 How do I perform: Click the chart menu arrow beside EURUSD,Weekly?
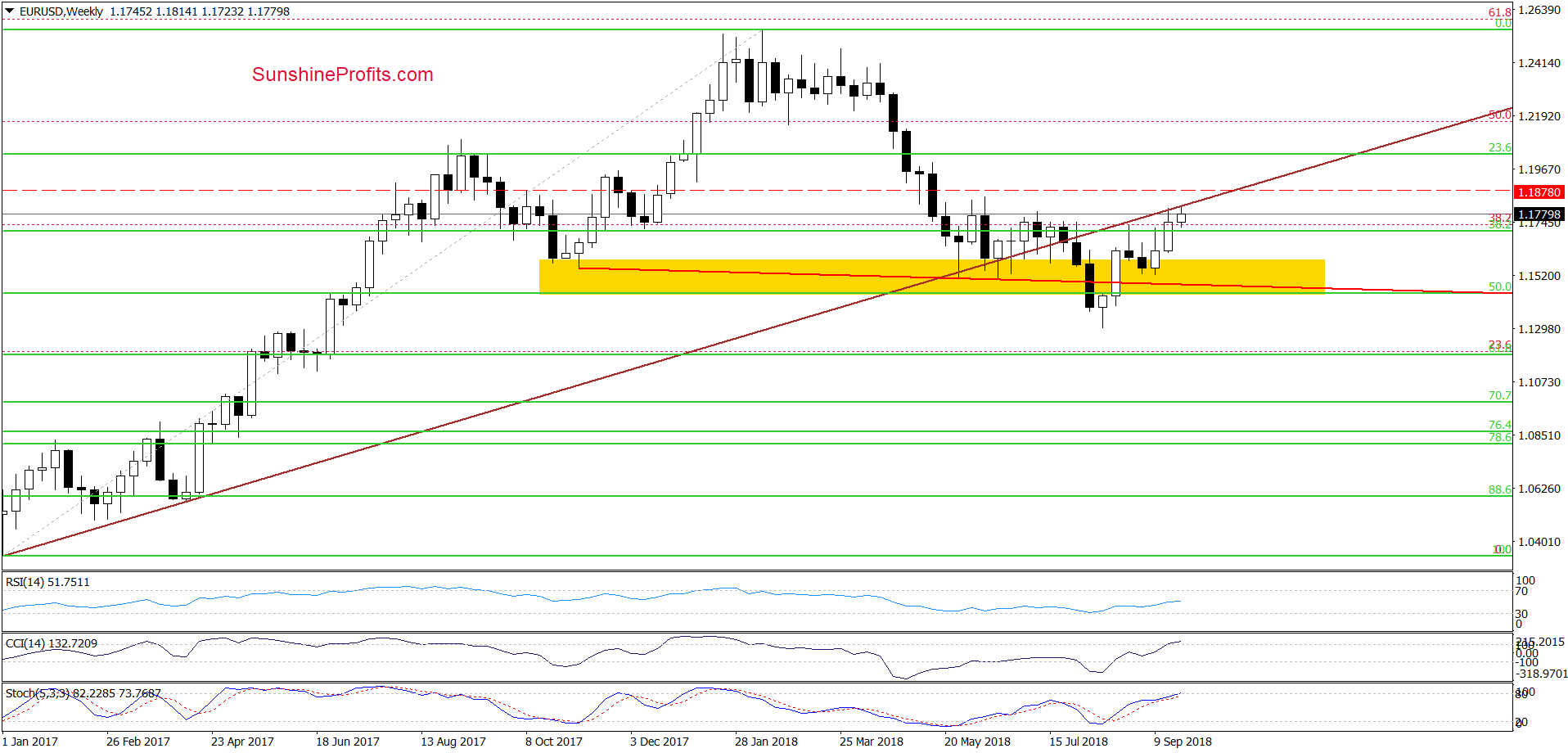pos(10,11)
